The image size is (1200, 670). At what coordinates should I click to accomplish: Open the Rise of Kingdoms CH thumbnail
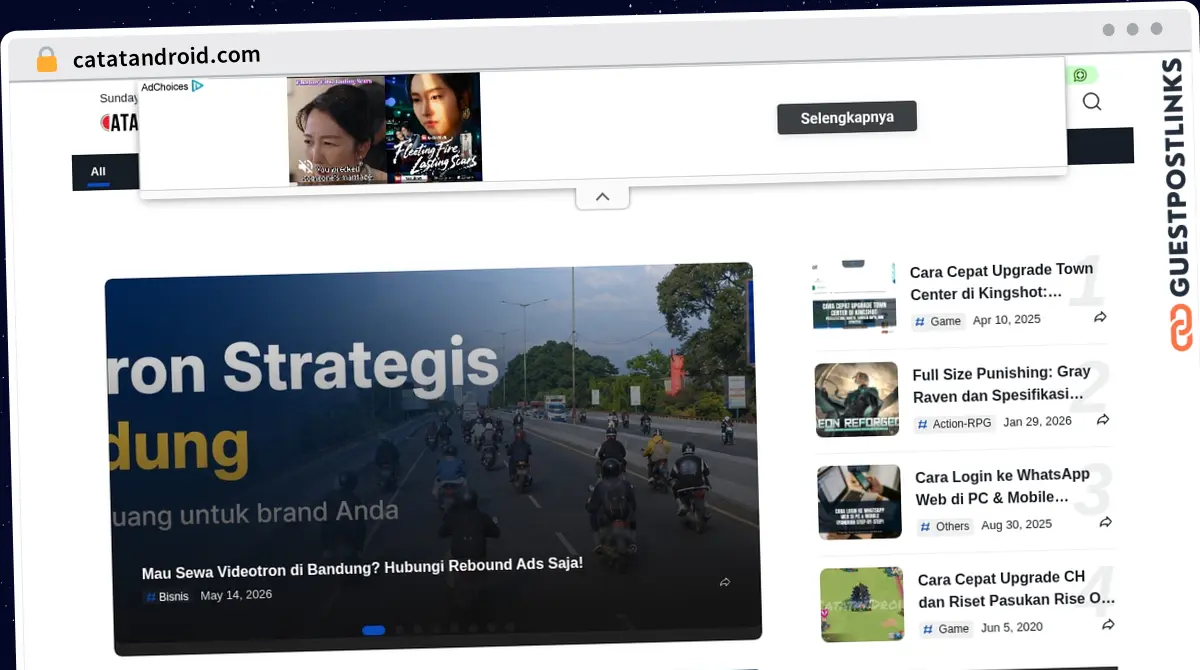(x=862, y=605)
